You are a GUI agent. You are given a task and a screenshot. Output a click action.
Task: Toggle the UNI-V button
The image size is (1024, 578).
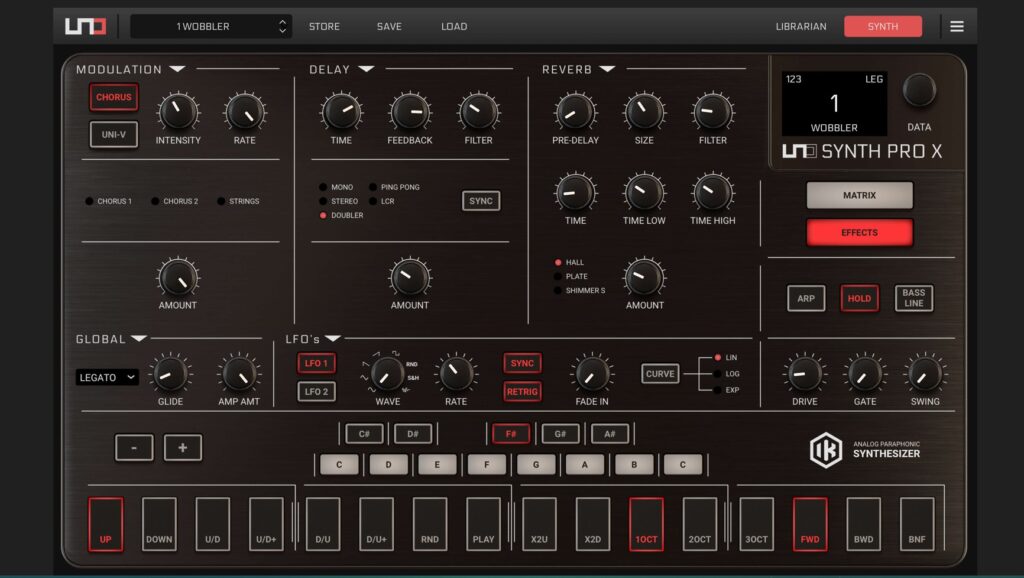click(x=114, y=135)
